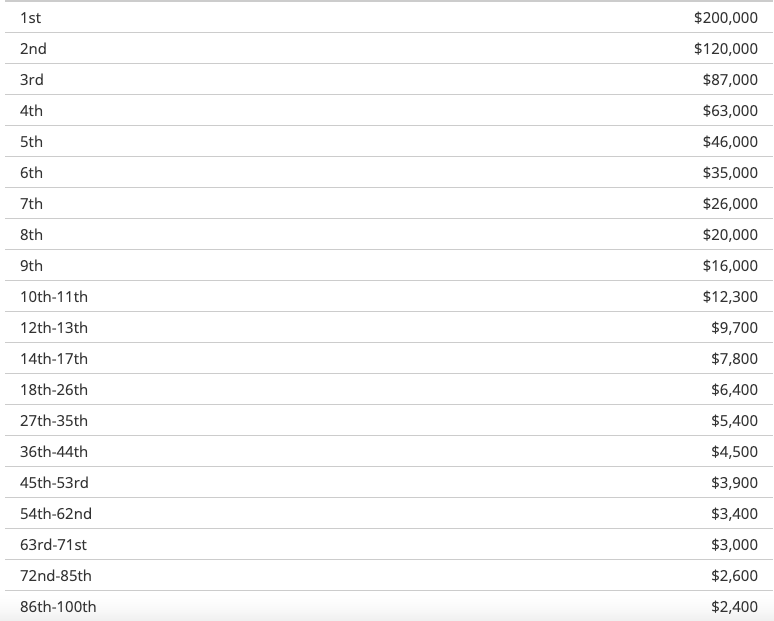This screenshot has width=774, height=621.
Task: Select the $20,000 payout for 8th
Action: 730,235
